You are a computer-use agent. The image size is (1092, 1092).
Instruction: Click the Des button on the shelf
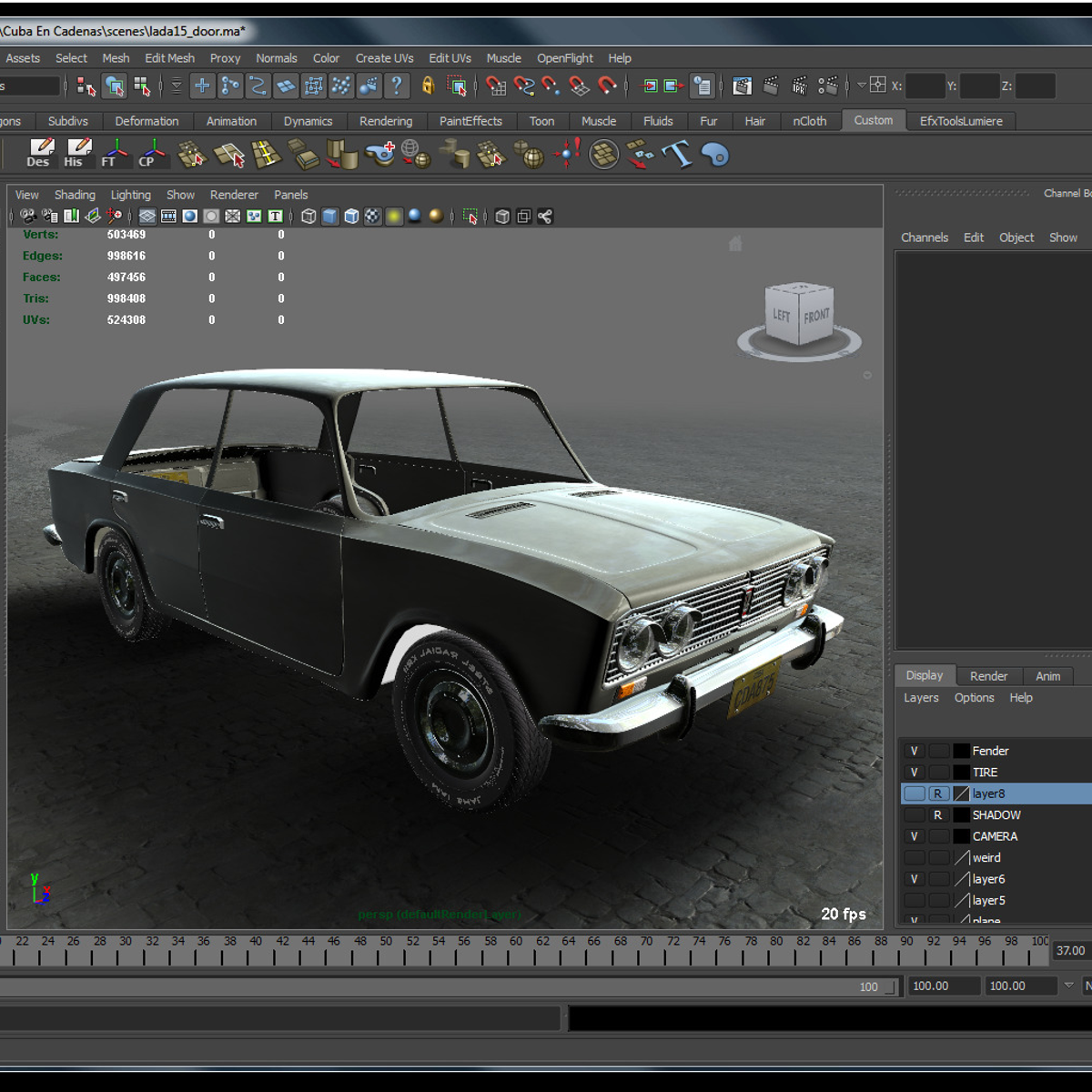click(38, 155)
